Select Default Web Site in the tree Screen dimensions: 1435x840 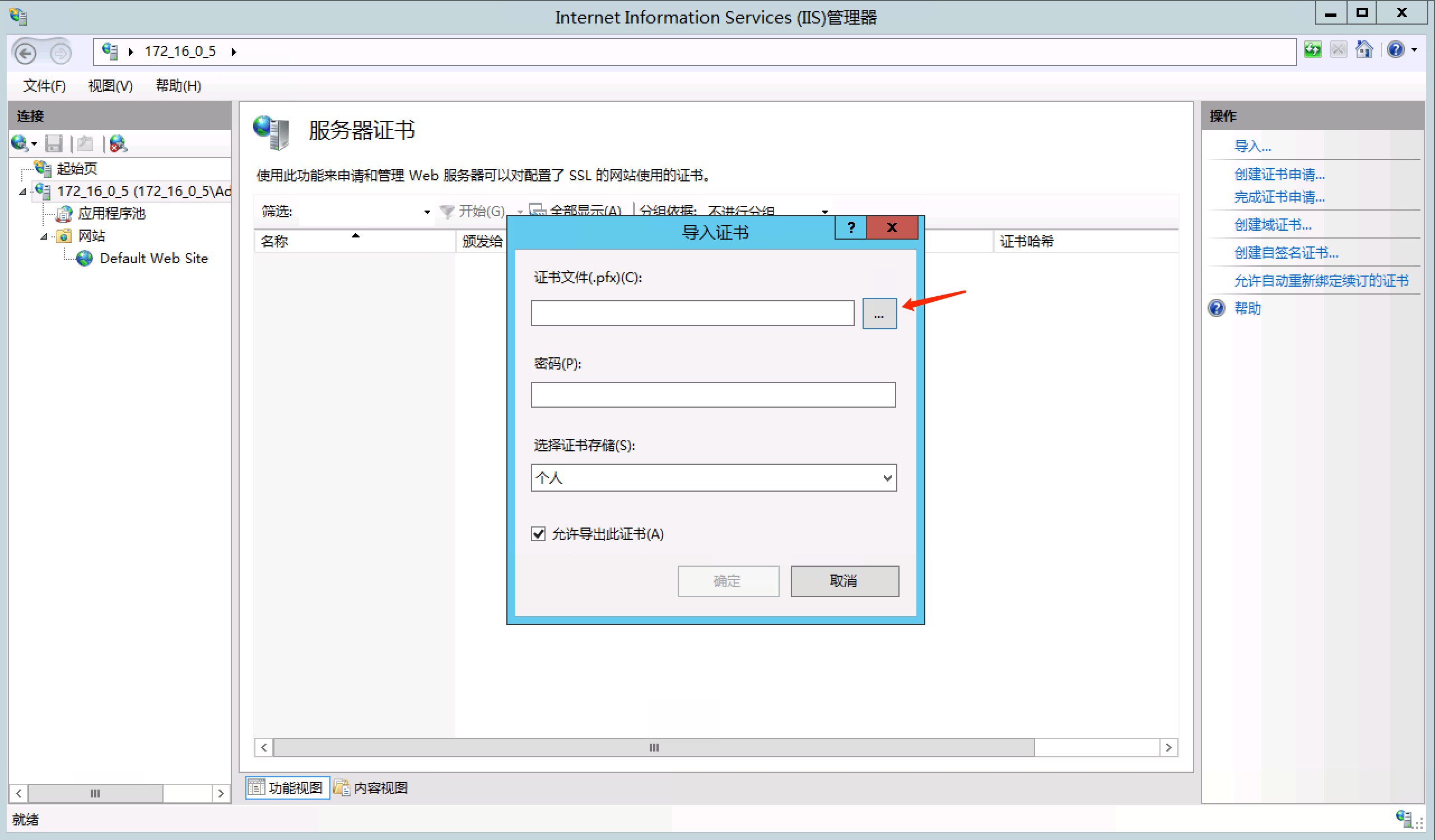point(153,259)
